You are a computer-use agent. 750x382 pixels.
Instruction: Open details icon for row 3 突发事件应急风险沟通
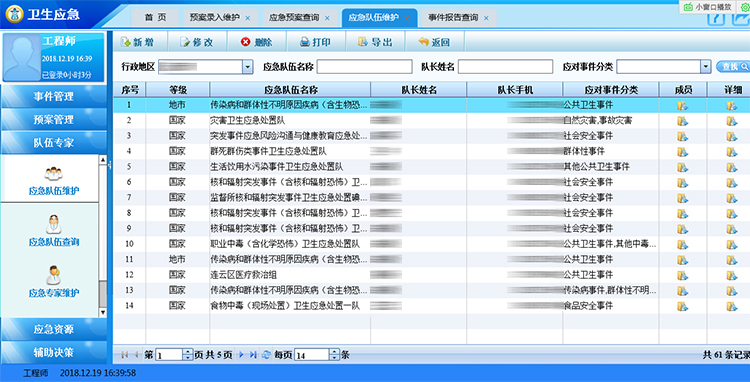731,136
